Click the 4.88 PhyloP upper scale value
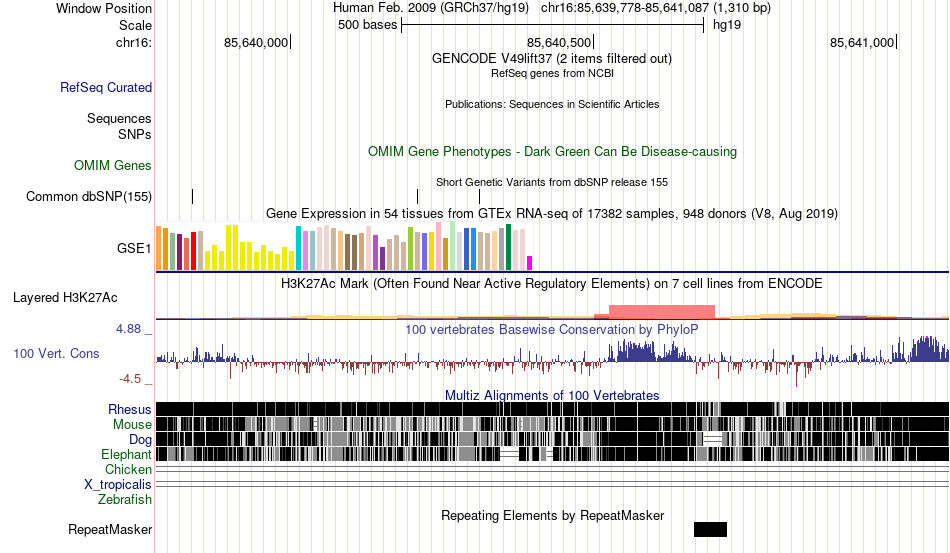This screenshot has height=553, width=950. (128, 329)
